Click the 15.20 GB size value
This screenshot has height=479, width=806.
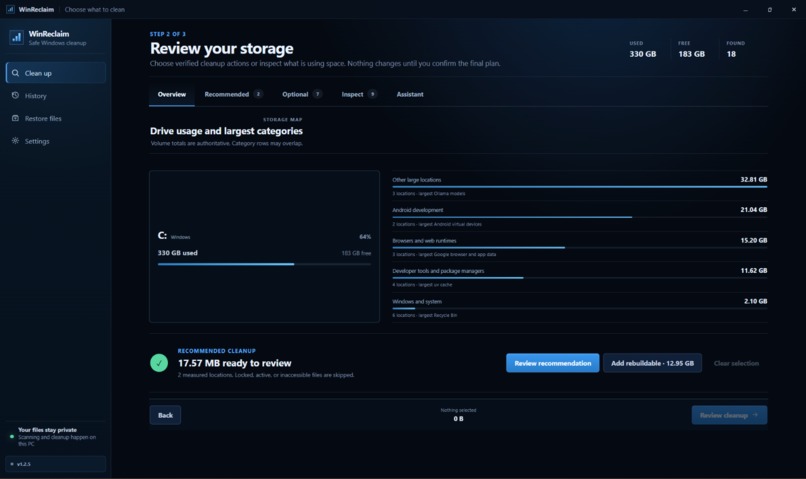pos(754,240)
